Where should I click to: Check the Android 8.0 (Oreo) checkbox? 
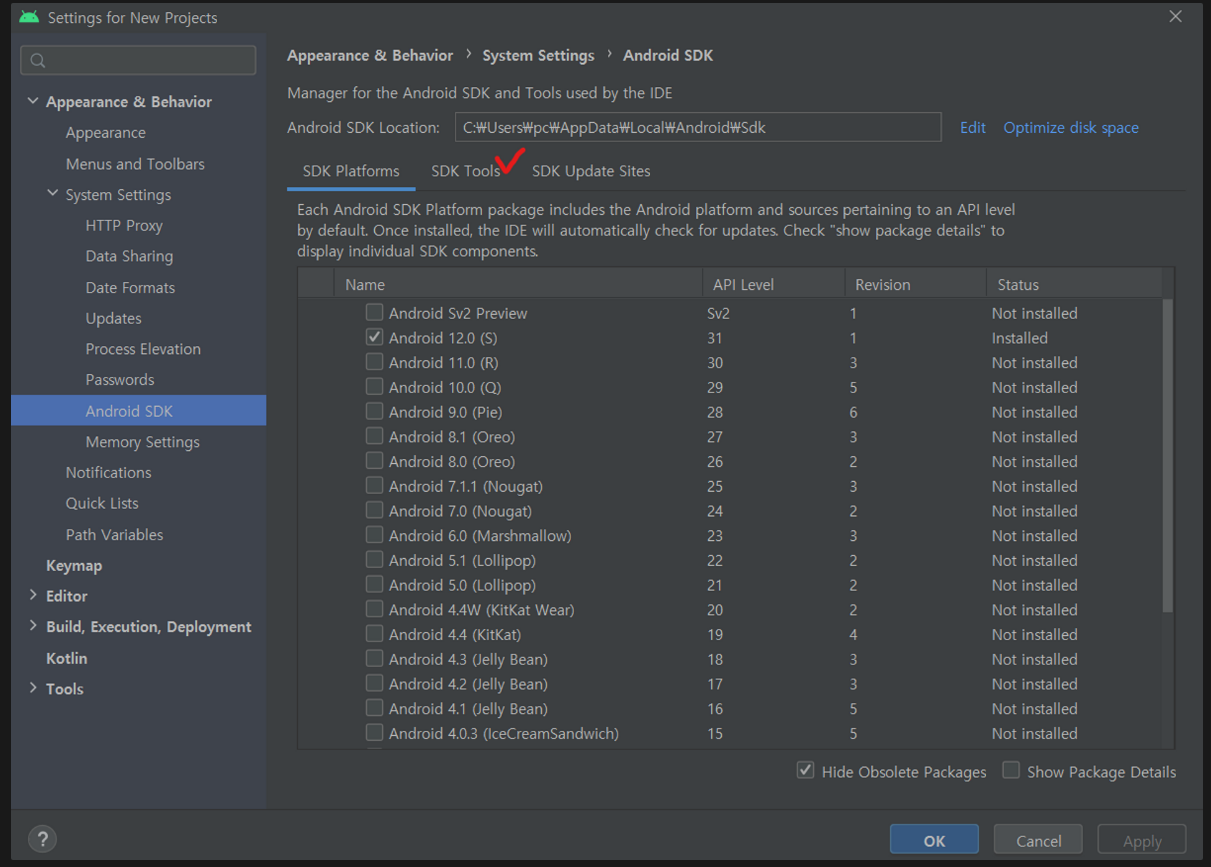pos(374,460)
